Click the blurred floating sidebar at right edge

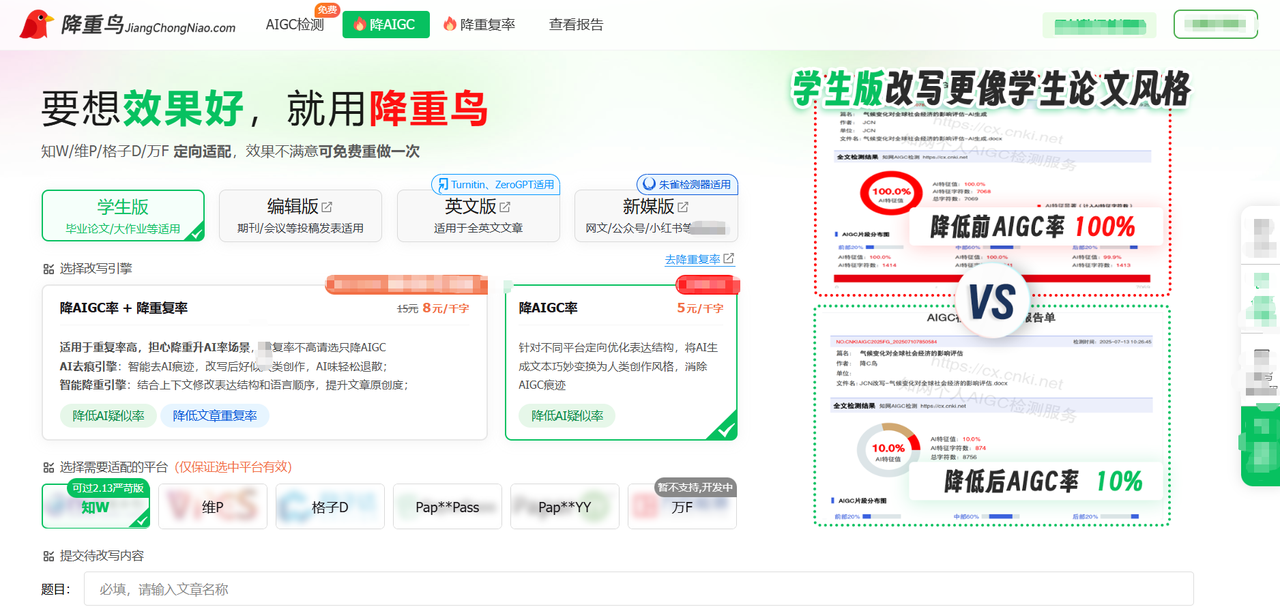(x=1260, y=345)
